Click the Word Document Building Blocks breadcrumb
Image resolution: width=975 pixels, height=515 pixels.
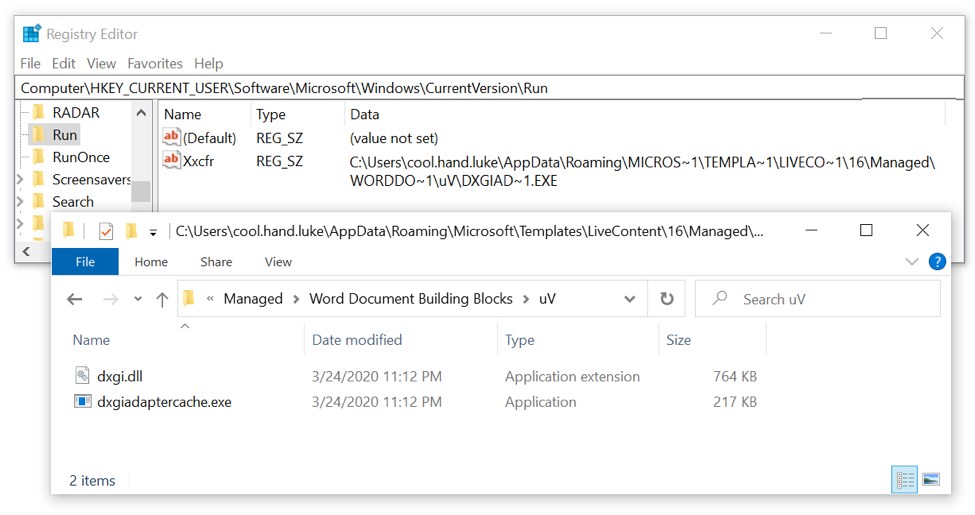coord(410,299)
